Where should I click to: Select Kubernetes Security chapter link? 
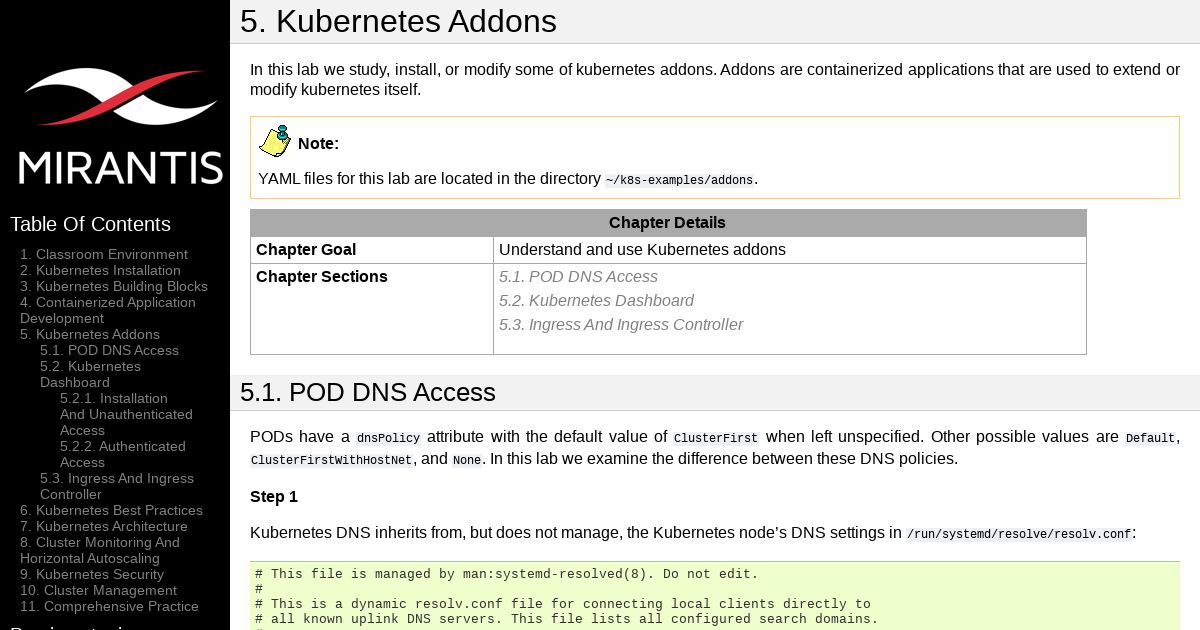92,574
